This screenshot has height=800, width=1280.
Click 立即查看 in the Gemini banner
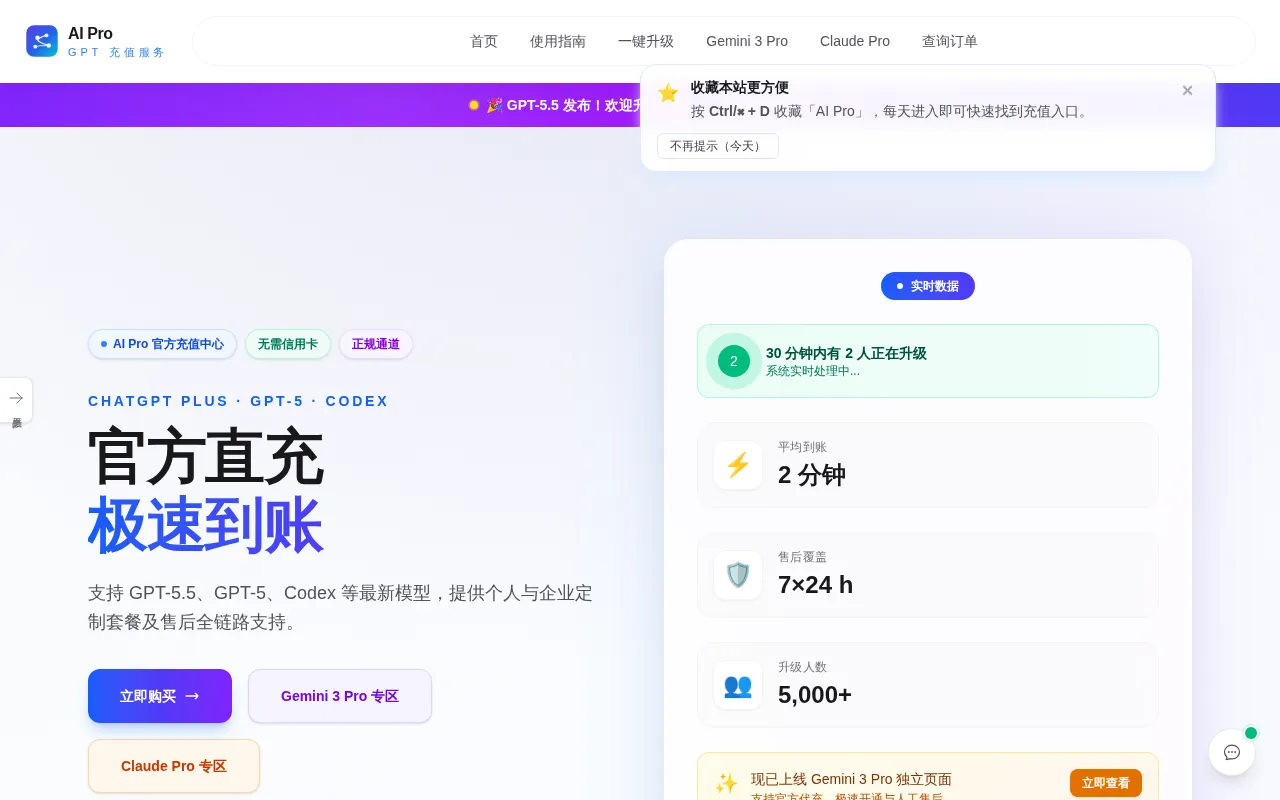1106,783
